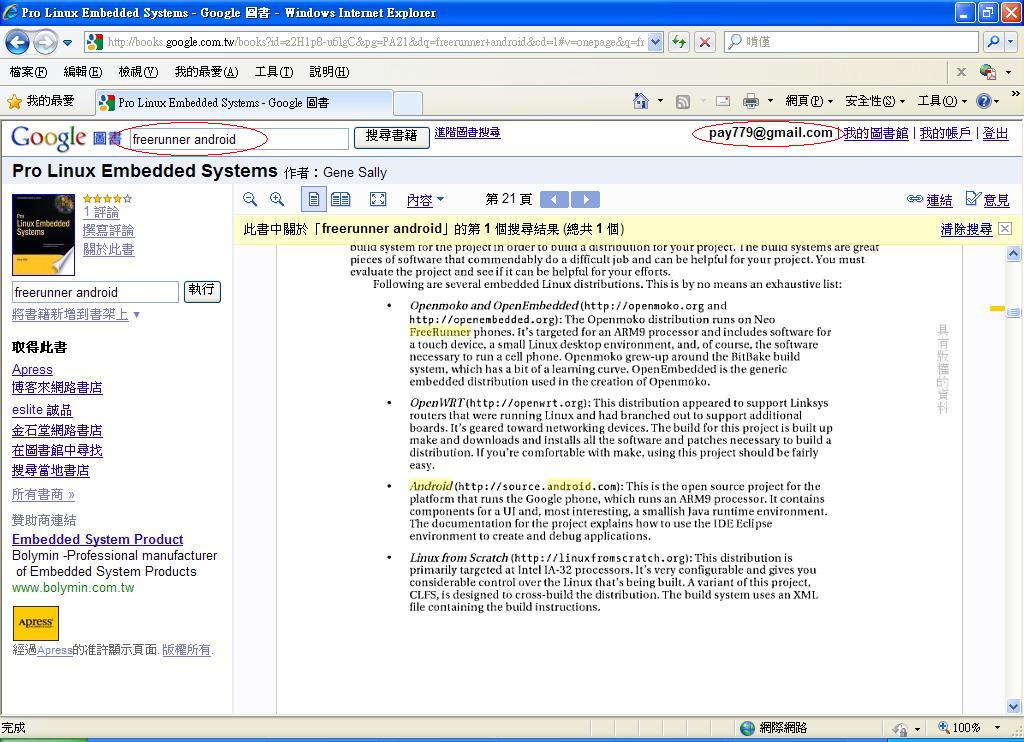The width and height of the screenshot is (1024, 742).
Task: Zoom out of the book page
Action: 250,199
